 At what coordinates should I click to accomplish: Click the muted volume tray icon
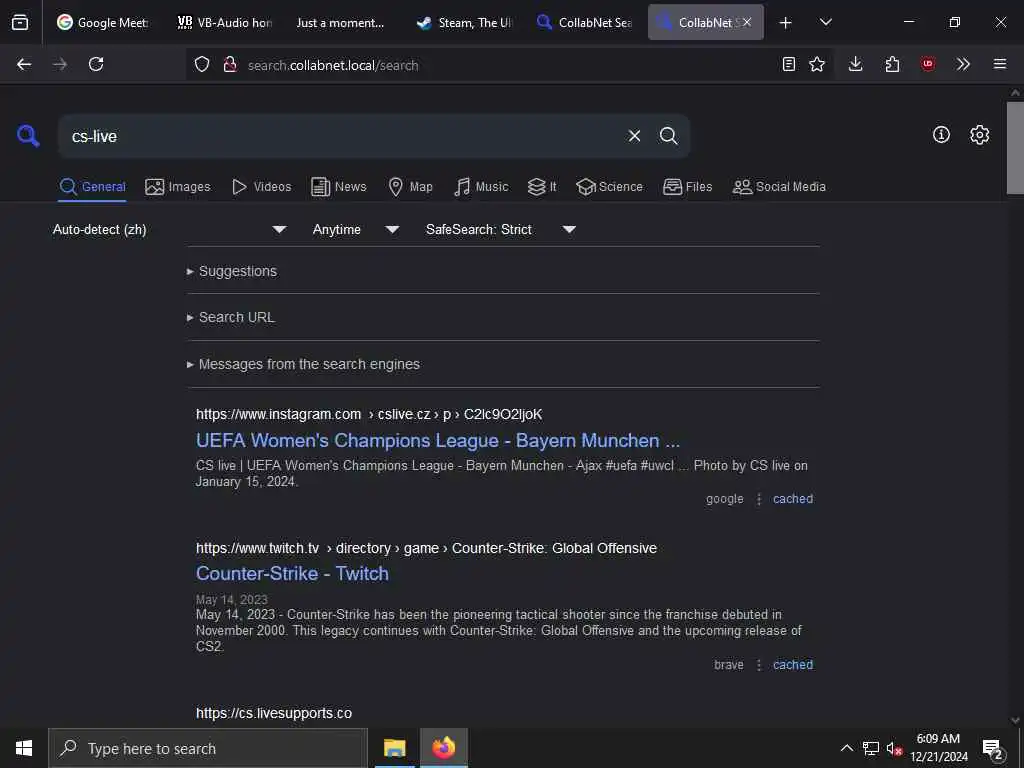click(894, 748)
